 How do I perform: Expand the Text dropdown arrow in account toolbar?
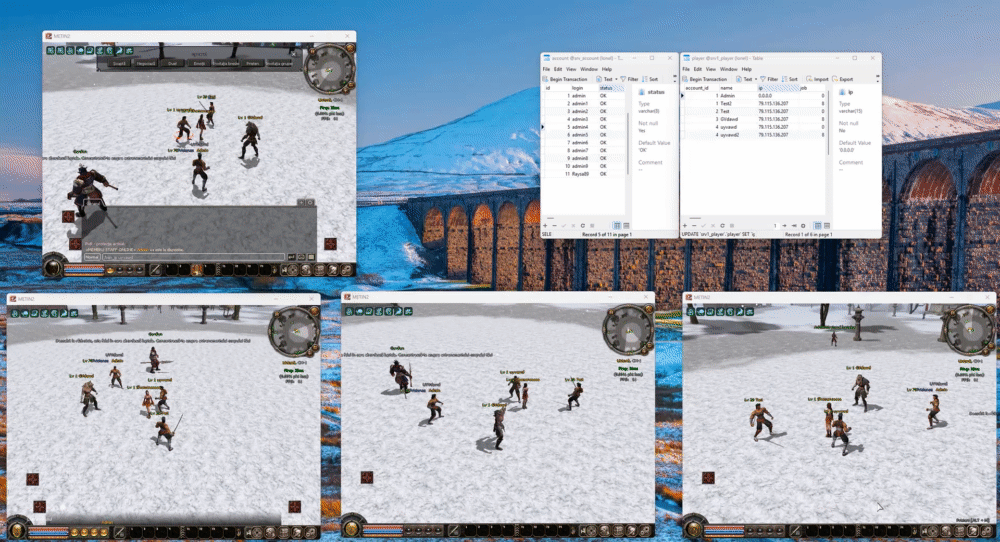(x=616, y=79)
